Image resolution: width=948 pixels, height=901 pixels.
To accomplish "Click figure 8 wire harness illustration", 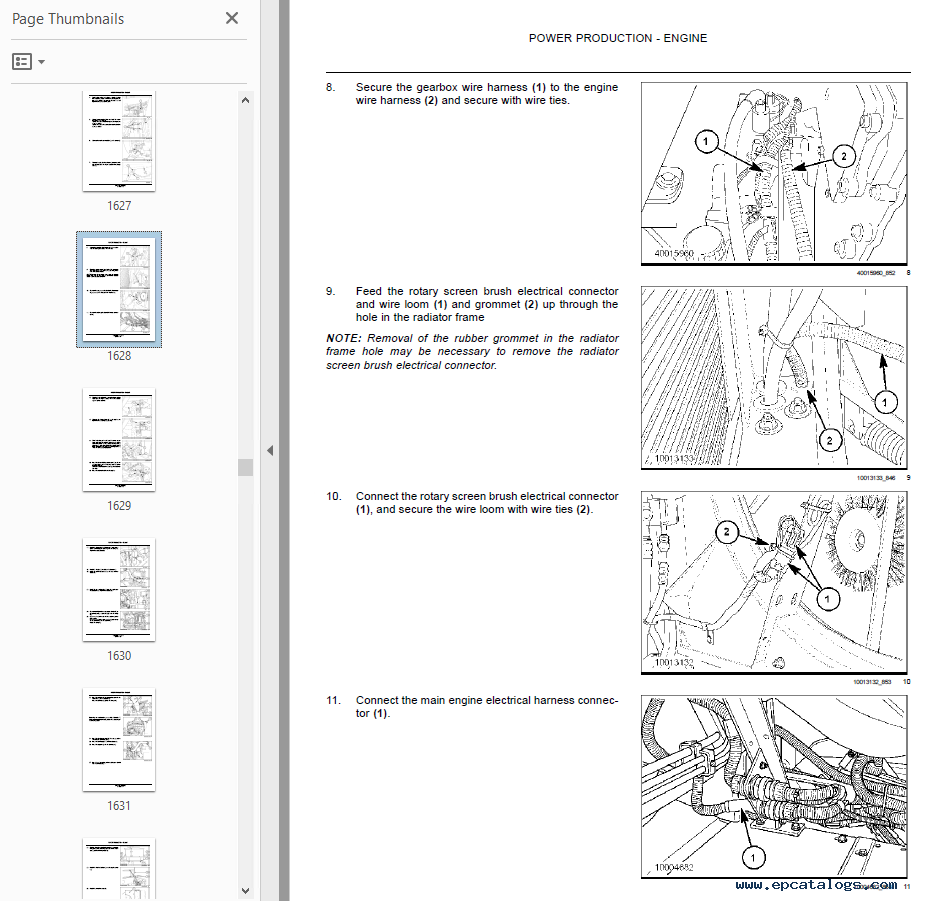I will pyautogui.click(x=774, y=174).
